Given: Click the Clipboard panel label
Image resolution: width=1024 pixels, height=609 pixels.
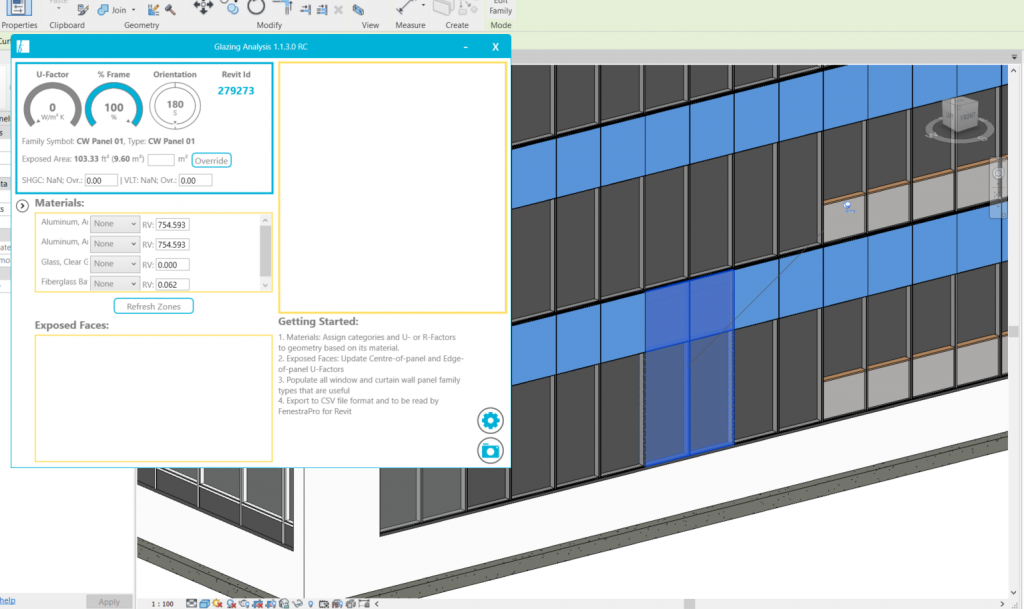Looking at the screenshot, I should (x=67, y=25).
